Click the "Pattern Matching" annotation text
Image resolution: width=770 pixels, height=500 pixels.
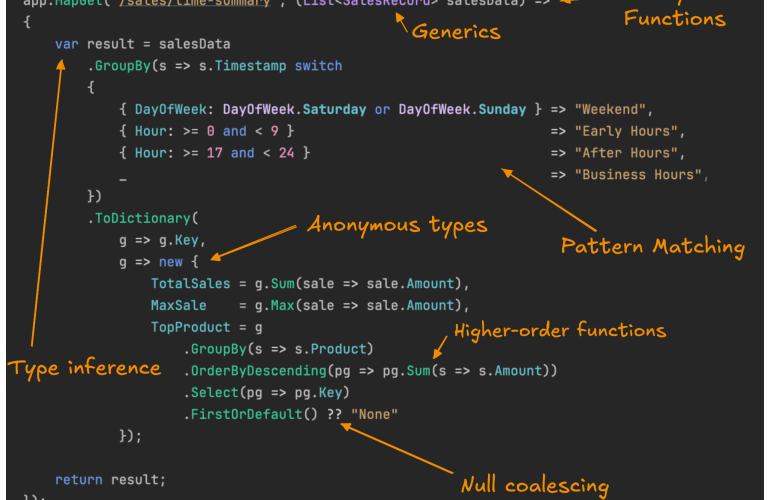(x=652, y=246)
